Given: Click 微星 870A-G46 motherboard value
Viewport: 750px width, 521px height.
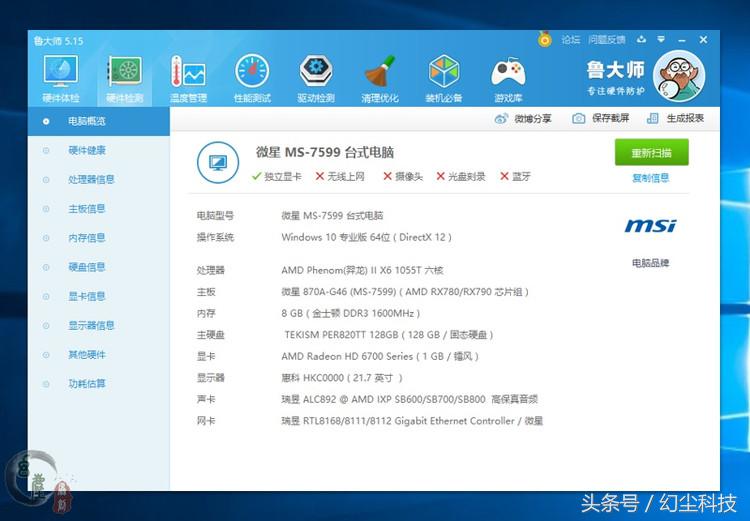Looking at the screenshot, I should tap(405, 292).
